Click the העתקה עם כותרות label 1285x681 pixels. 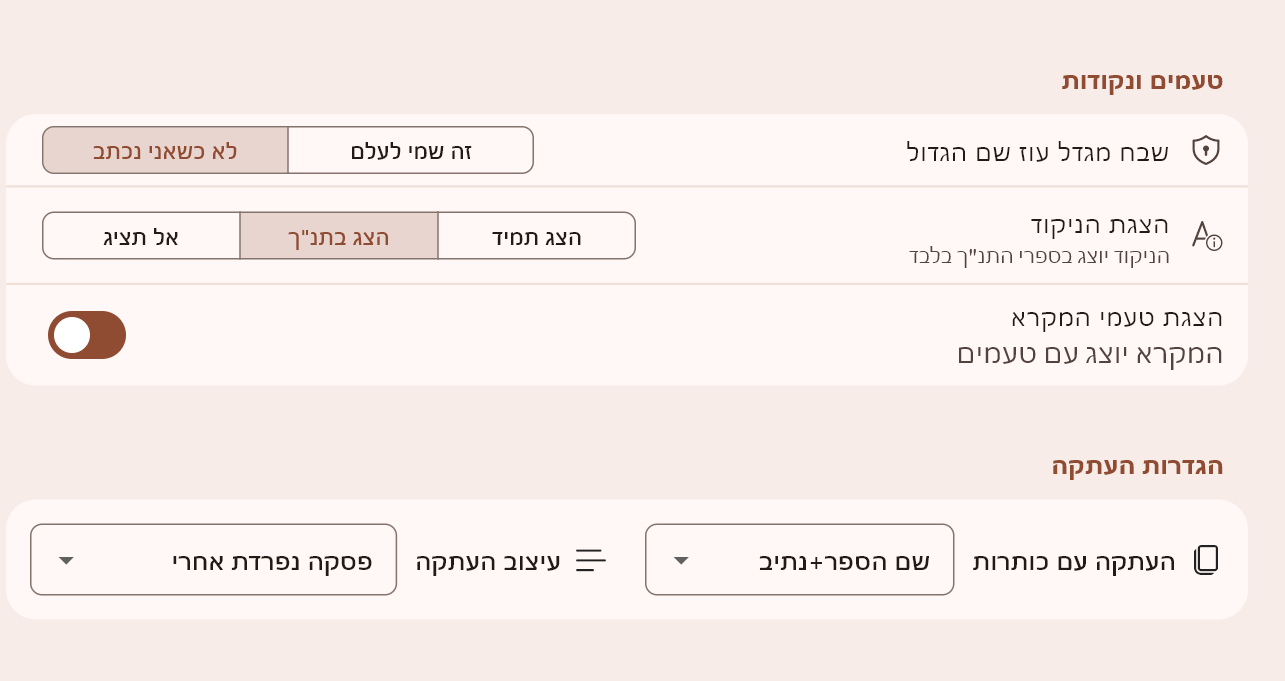click(x=1074, y=561)
